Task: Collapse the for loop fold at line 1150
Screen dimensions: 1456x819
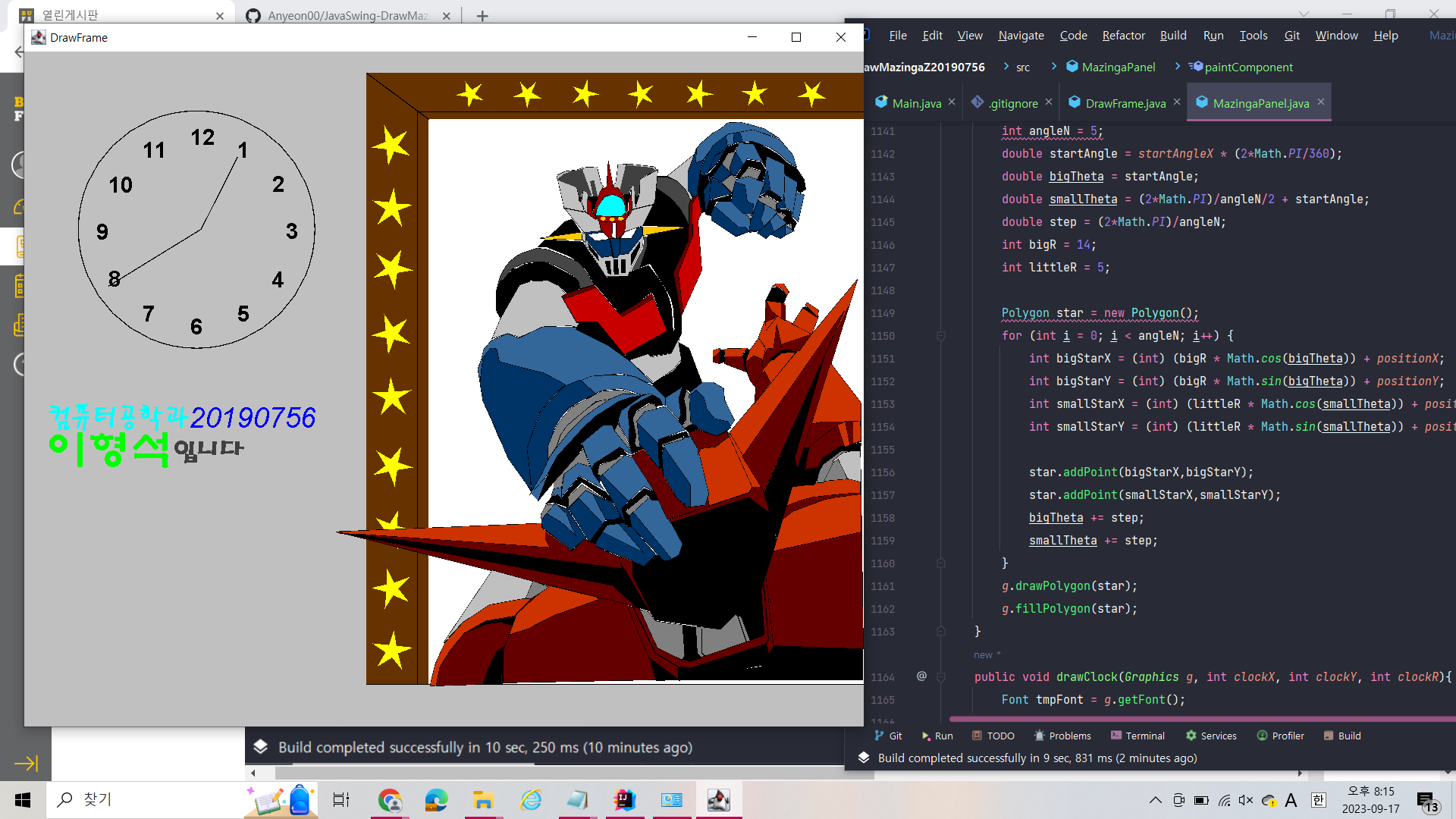Action: 940,336
